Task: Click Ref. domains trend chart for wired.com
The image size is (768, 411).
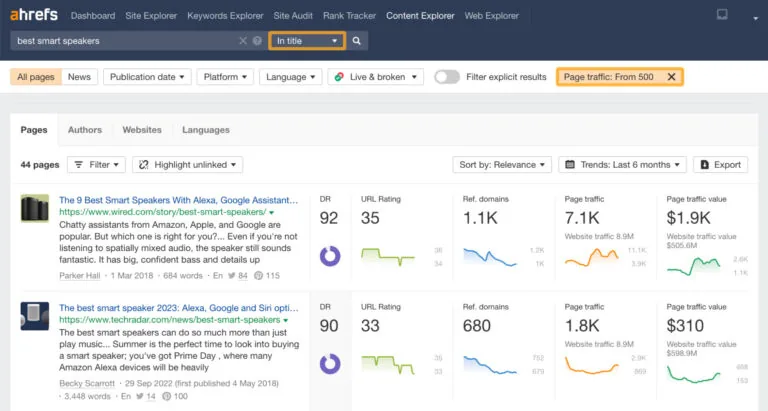Action: [x=490, y=257]
